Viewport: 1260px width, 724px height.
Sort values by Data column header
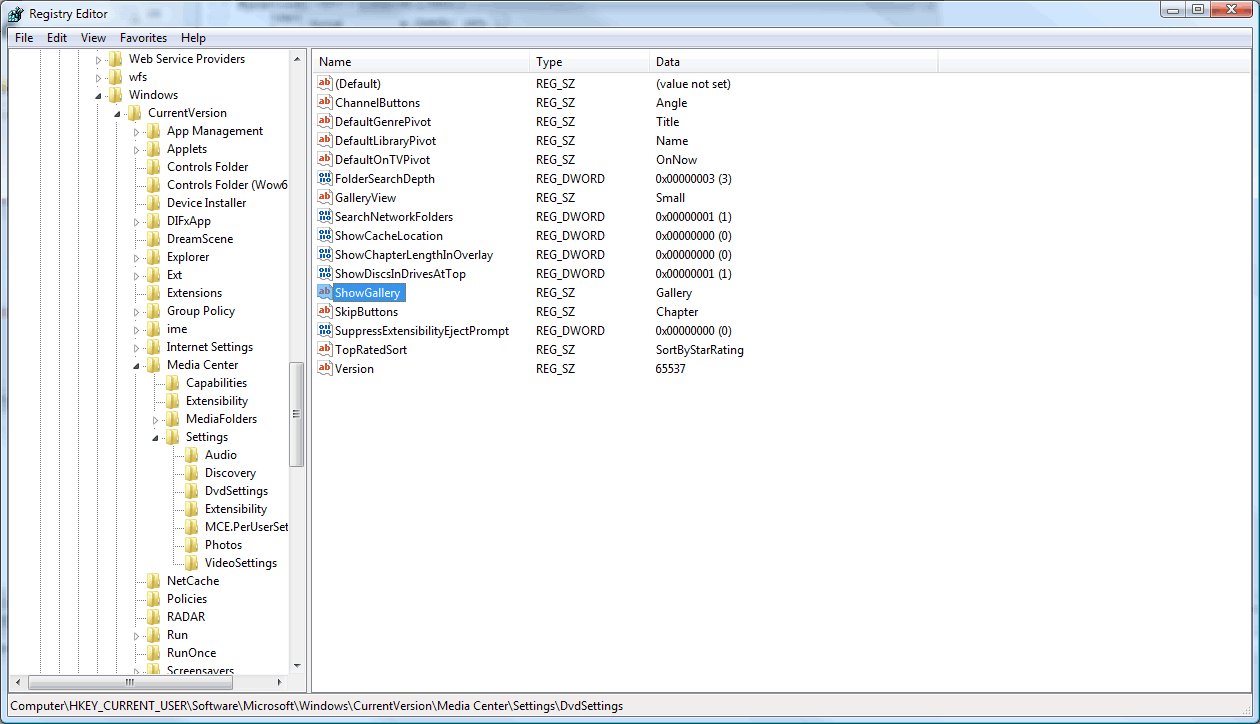click(794, 62)
